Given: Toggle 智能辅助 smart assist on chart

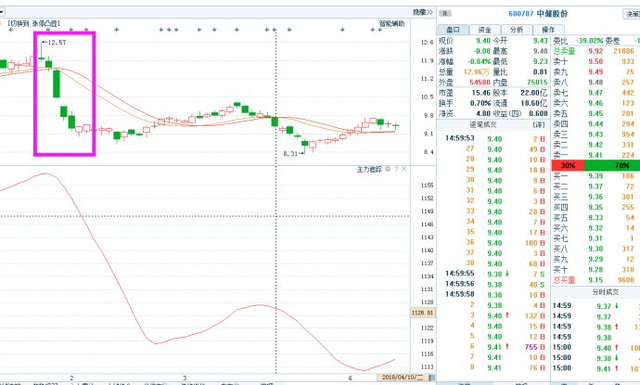Looking at the screenshot, I should (x=392, y=24).
